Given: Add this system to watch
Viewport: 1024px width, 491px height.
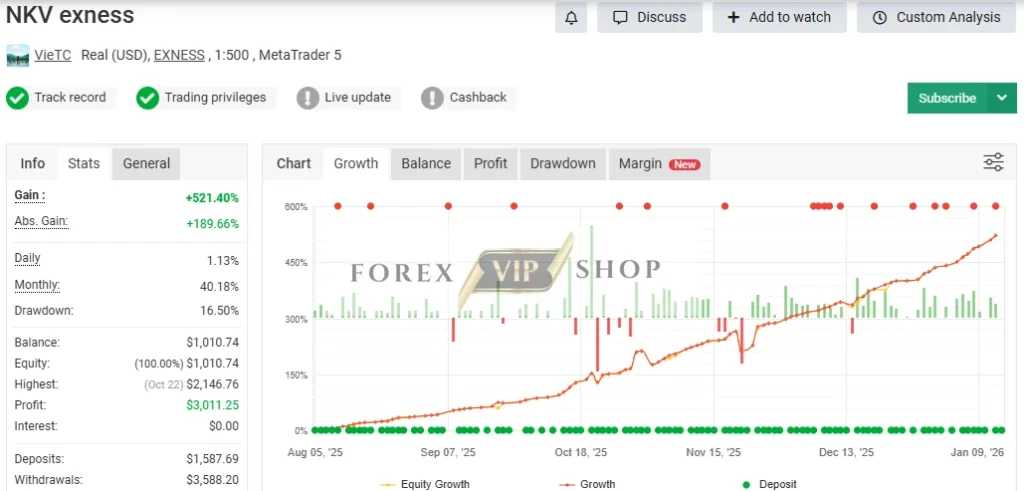Looking at the screenshot, I should (x=779, y=18).
